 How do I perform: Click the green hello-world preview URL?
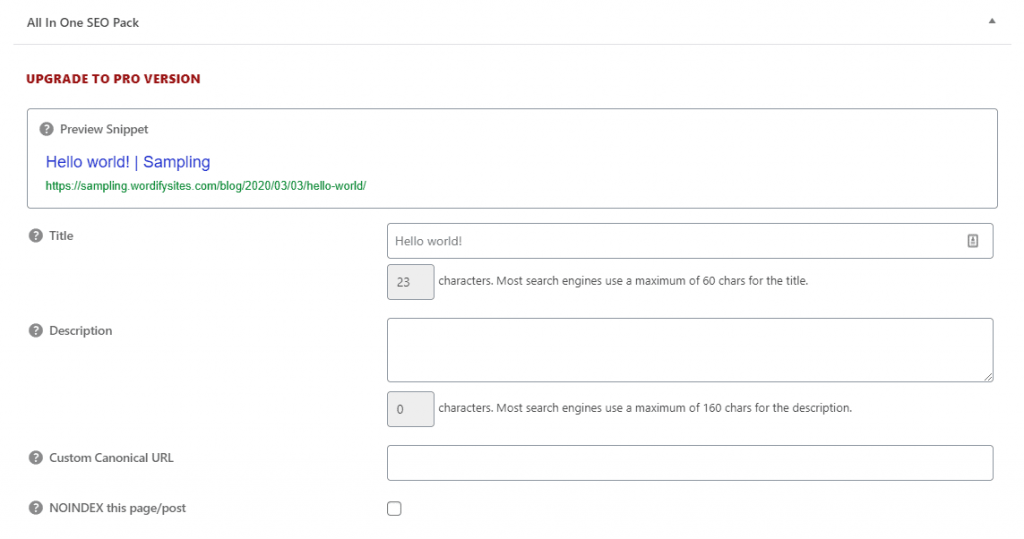[x=206, y=186]
